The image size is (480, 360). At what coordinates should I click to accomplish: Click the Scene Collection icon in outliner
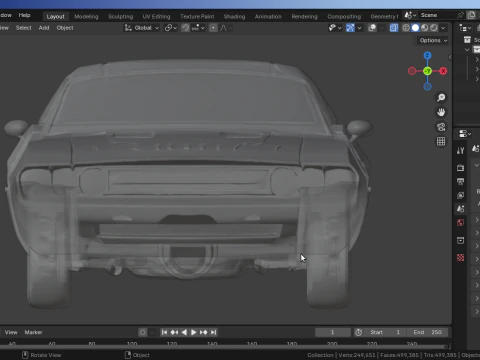click(x=467, y=40)
